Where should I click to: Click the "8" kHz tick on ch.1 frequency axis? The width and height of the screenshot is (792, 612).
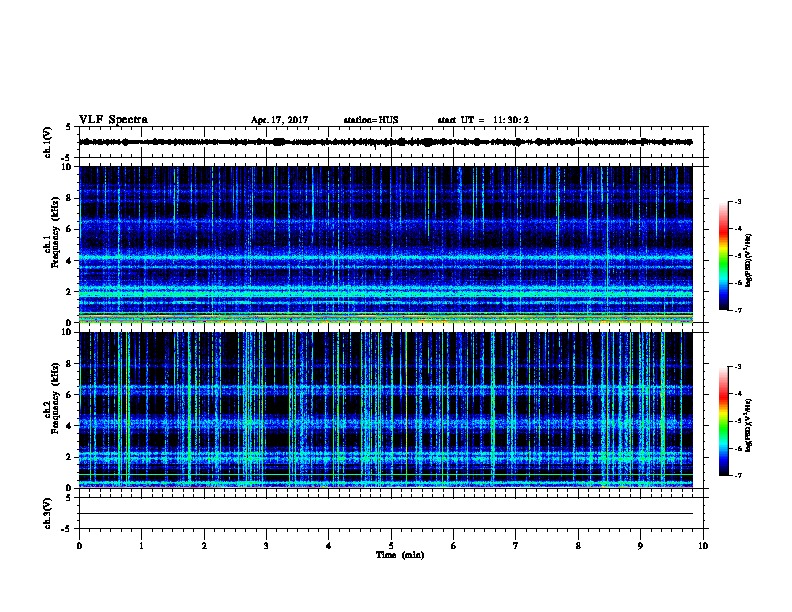(x=70, y=198)
